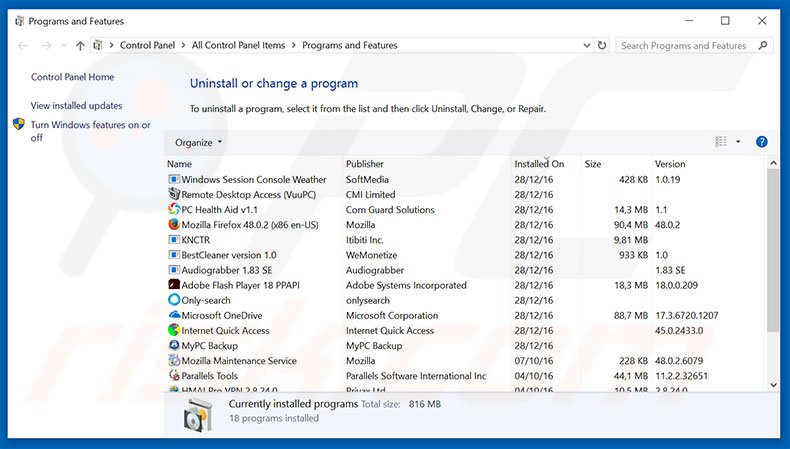Click the BestCleaner version 1.0 icon
The image size is (790, 449).
pyautogui.click(x=174, y=254)
